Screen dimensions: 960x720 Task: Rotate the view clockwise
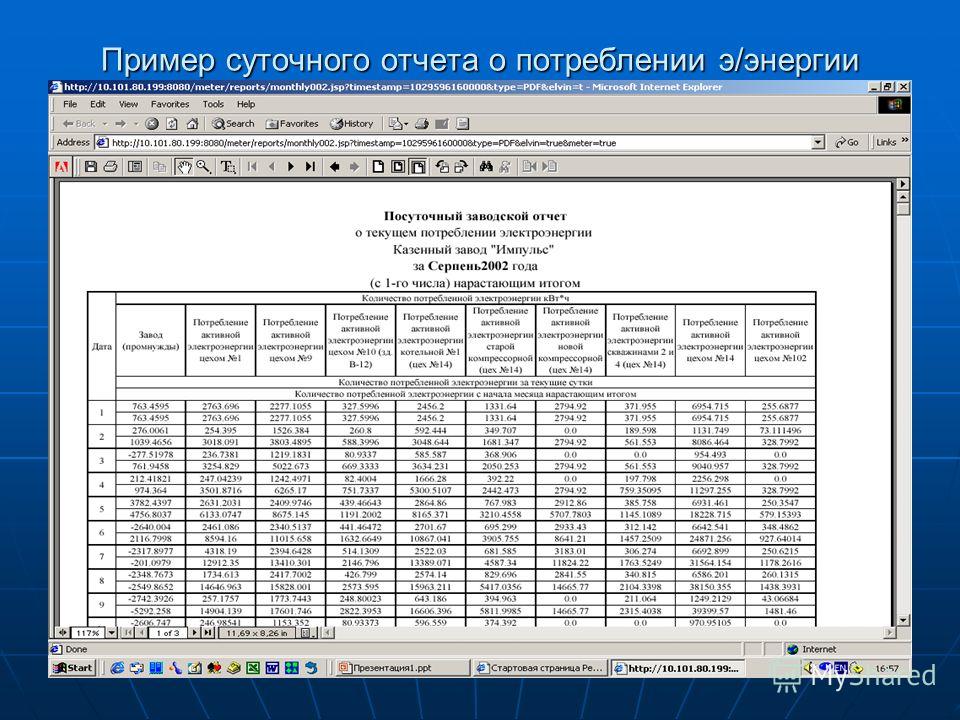pyautogui.click(x=462, y=167)
